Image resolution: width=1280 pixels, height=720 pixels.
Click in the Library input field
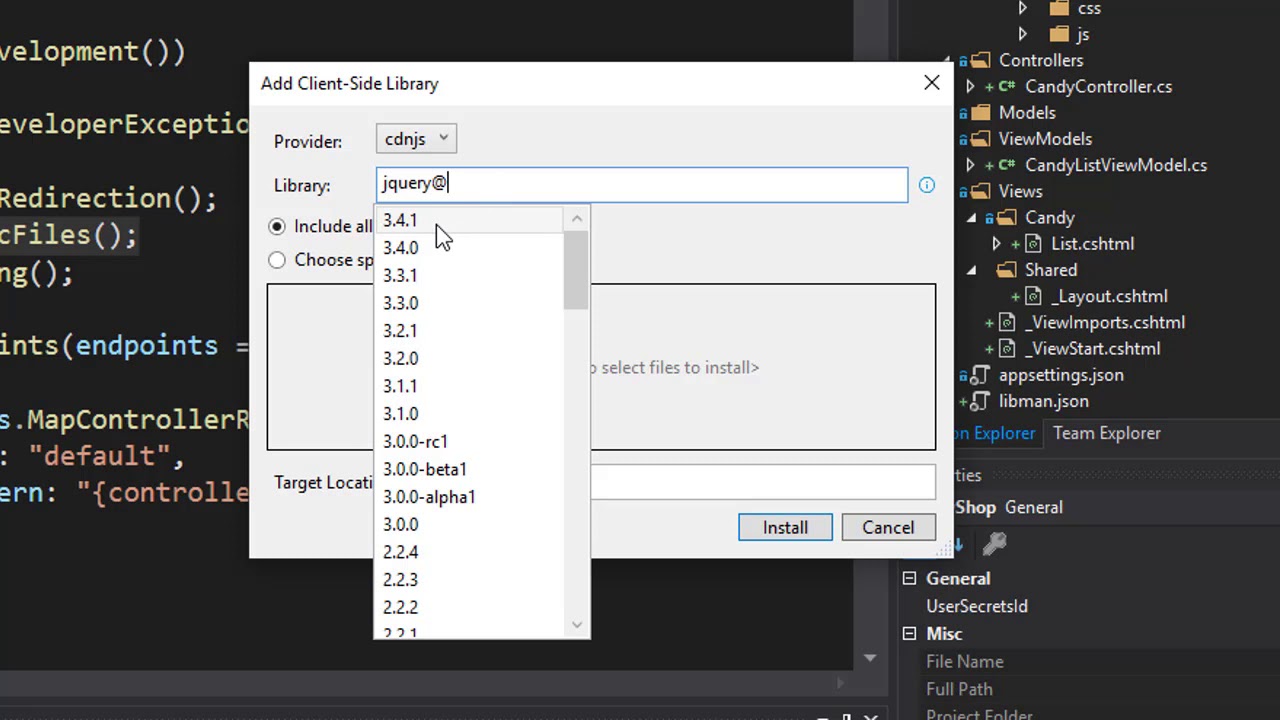642,184
